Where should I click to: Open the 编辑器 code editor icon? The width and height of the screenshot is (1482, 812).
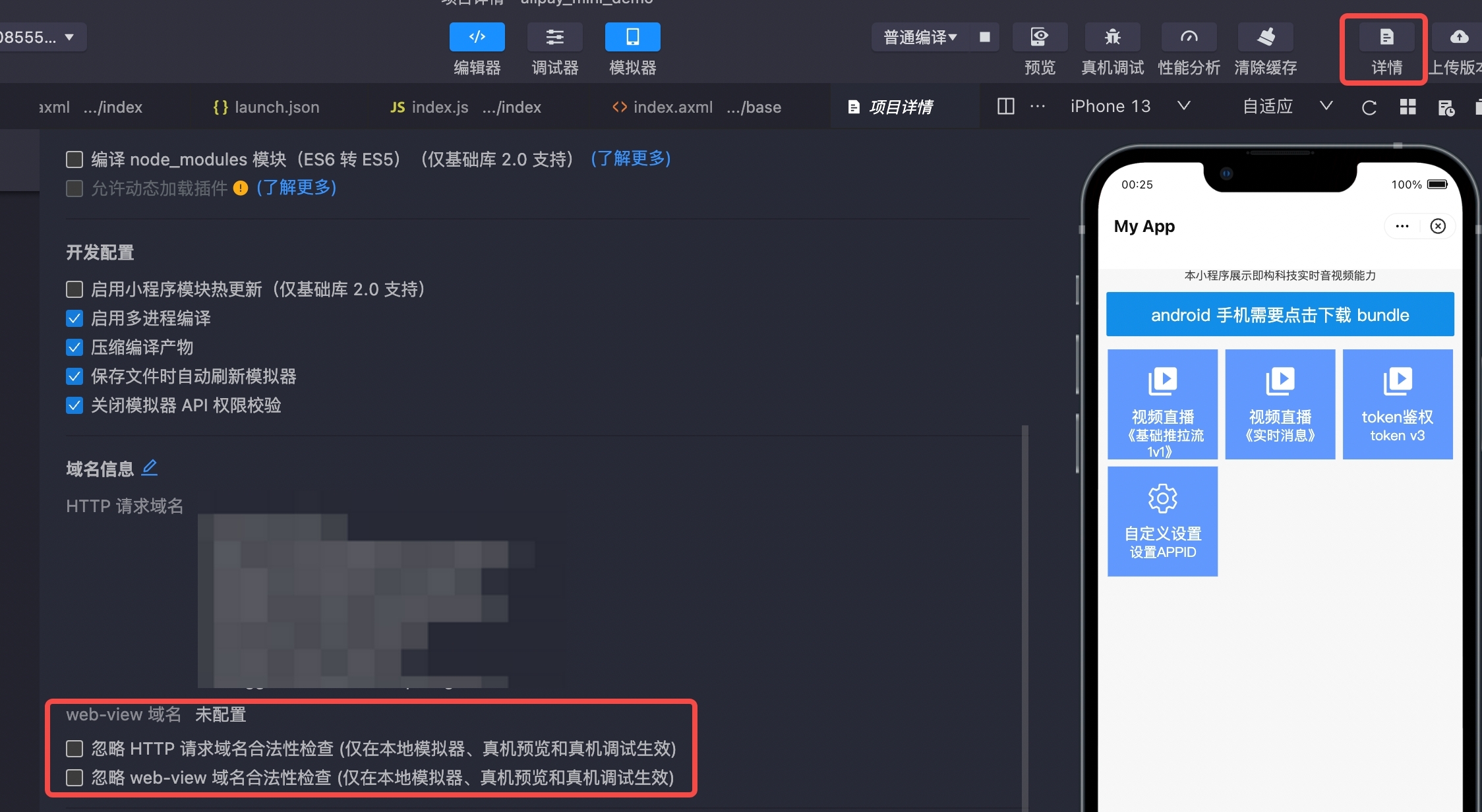pyautogui.click(x=477, y=37)
